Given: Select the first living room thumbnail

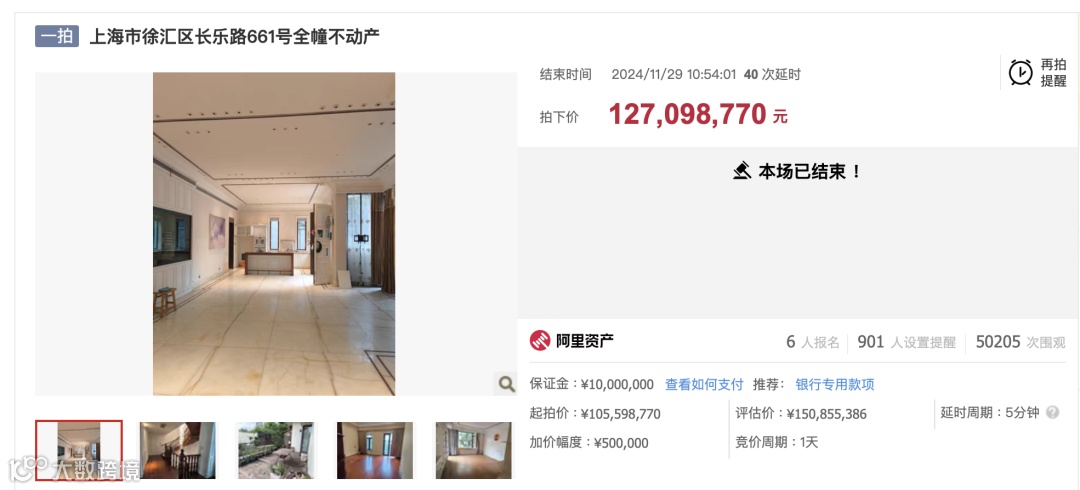Looking at the screenshot, I should point(79,450).
